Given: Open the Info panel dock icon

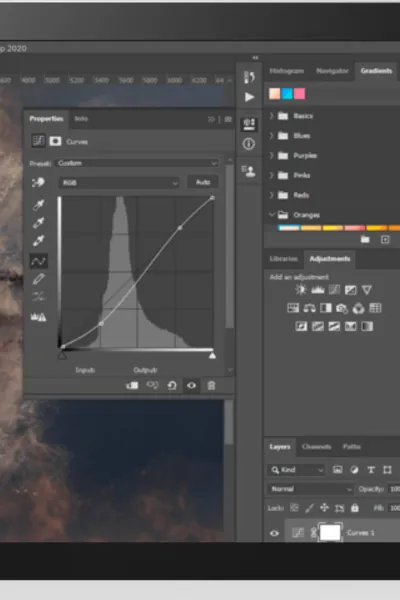Looking at the screenshot, I should coord(249,144).
